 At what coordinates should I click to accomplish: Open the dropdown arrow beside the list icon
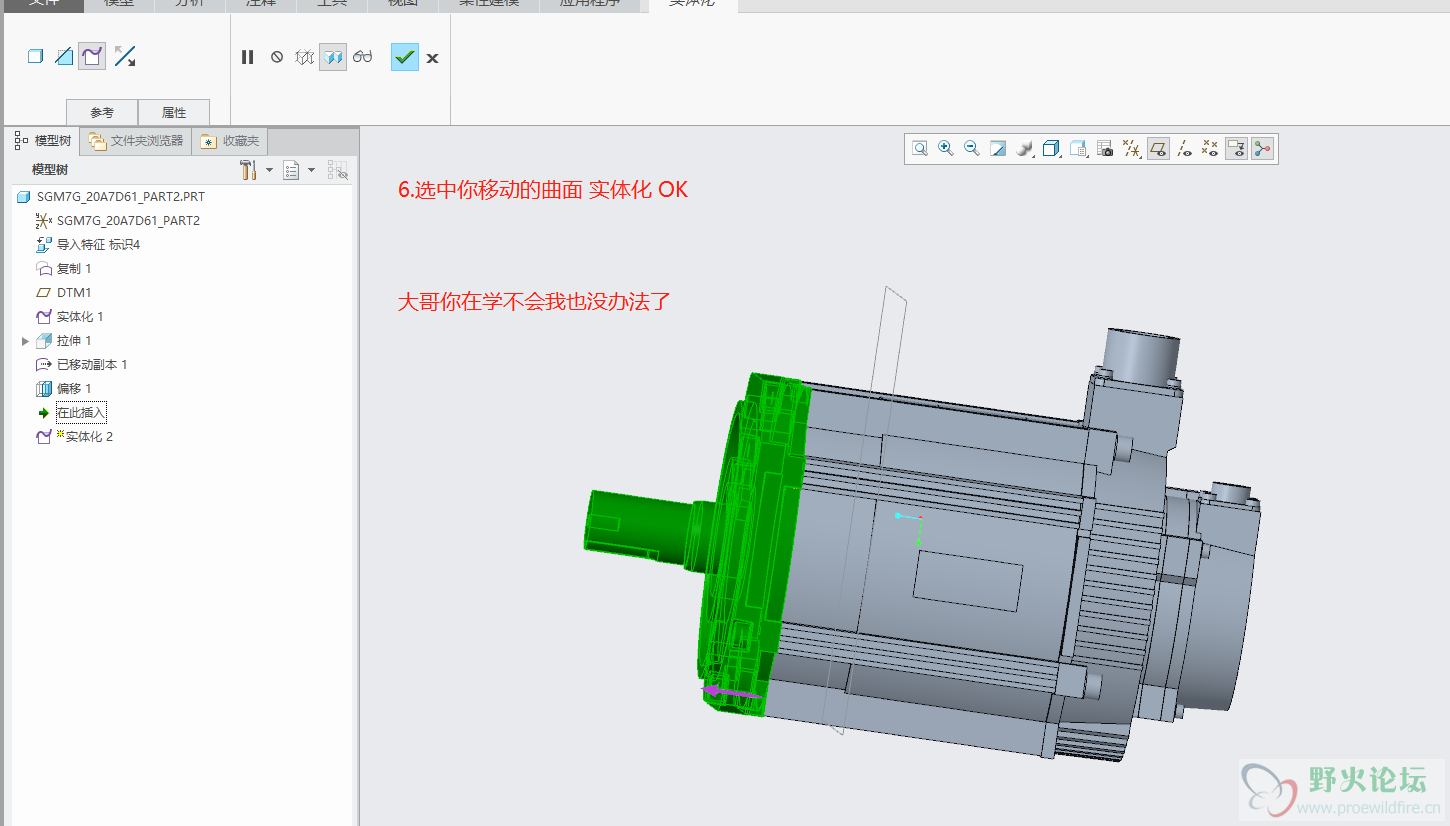coord(311,170)
